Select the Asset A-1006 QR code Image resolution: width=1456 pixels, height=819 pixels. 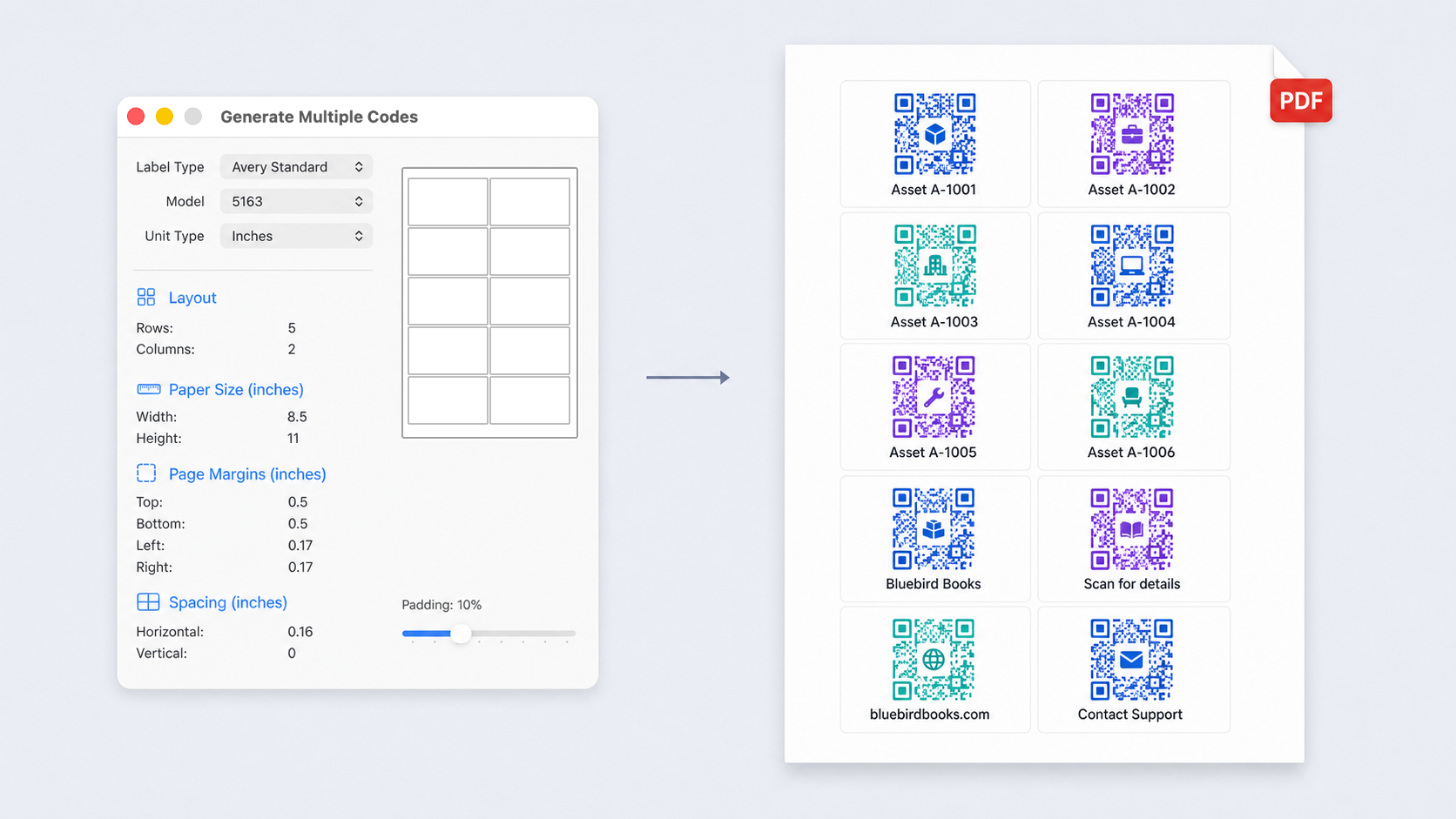tap(1132, 396)
